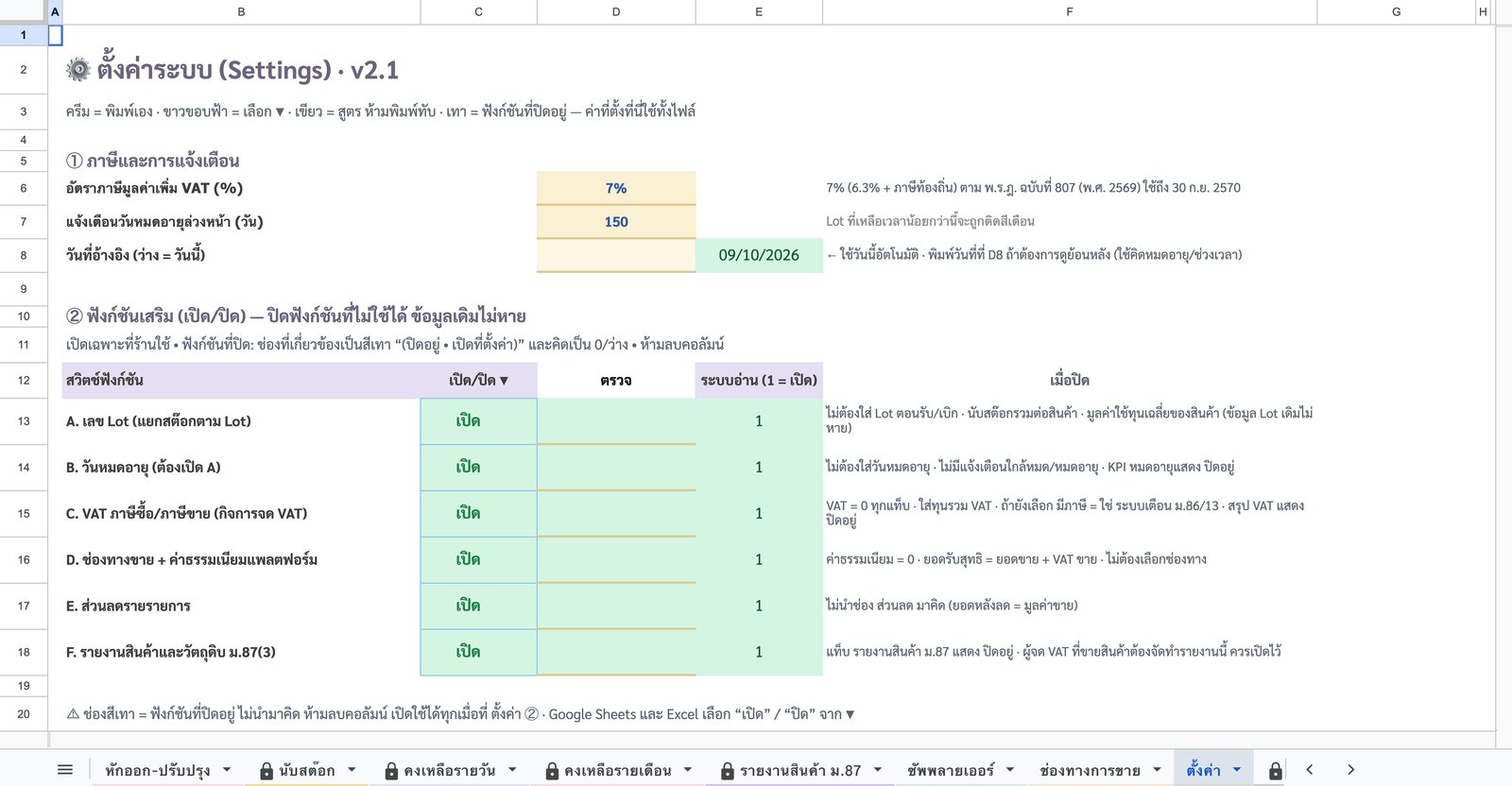The image size is (1512, 786).
Task: Open the ตั้งค่า tab dropdown arrow
Action: click(1237, 770)
